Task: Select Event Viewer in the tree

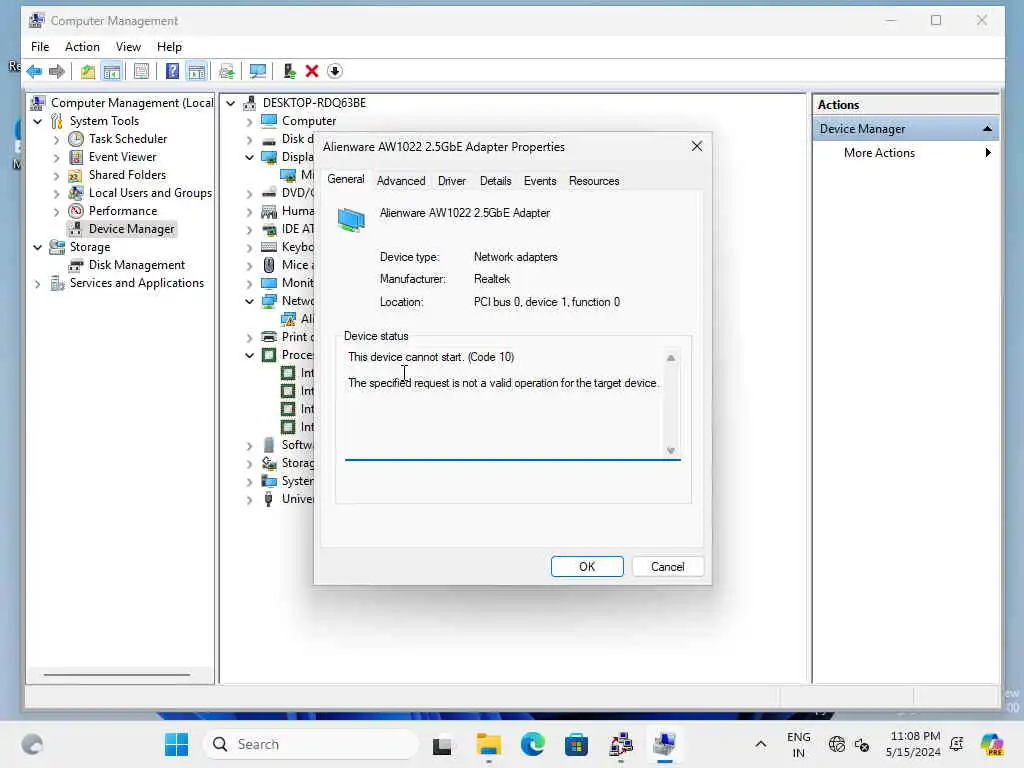Action: pos(123,157)
